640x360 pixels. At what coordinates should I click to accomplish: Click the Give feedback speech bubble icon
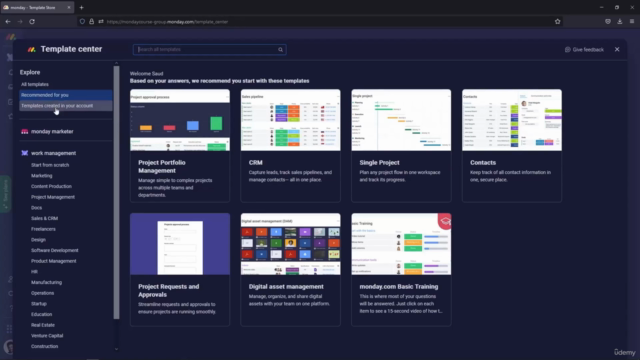(567, 50)
